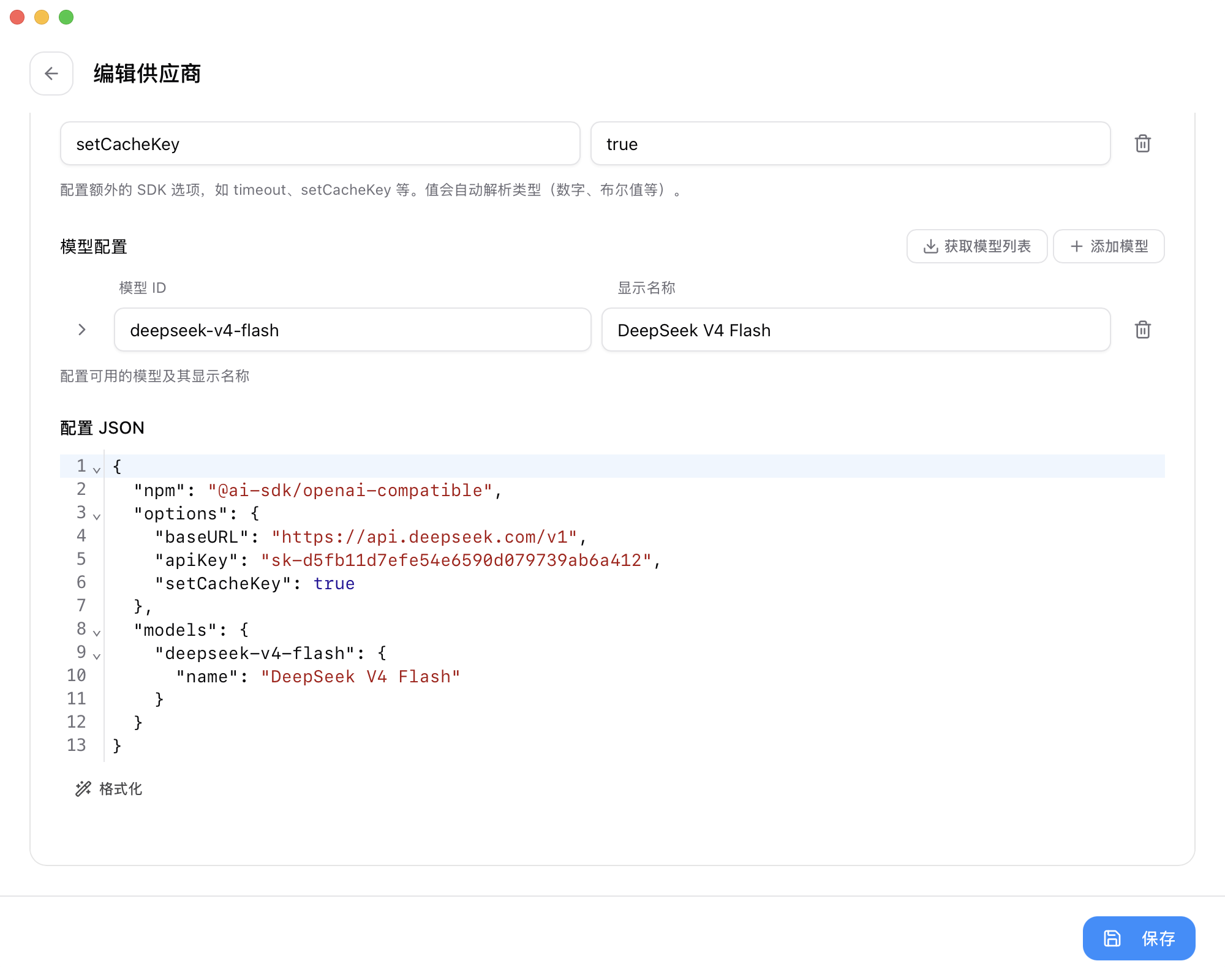The width and height of the screenshot is (1225, 980).
Task: Click the 保存 button
Action: 1139,938
